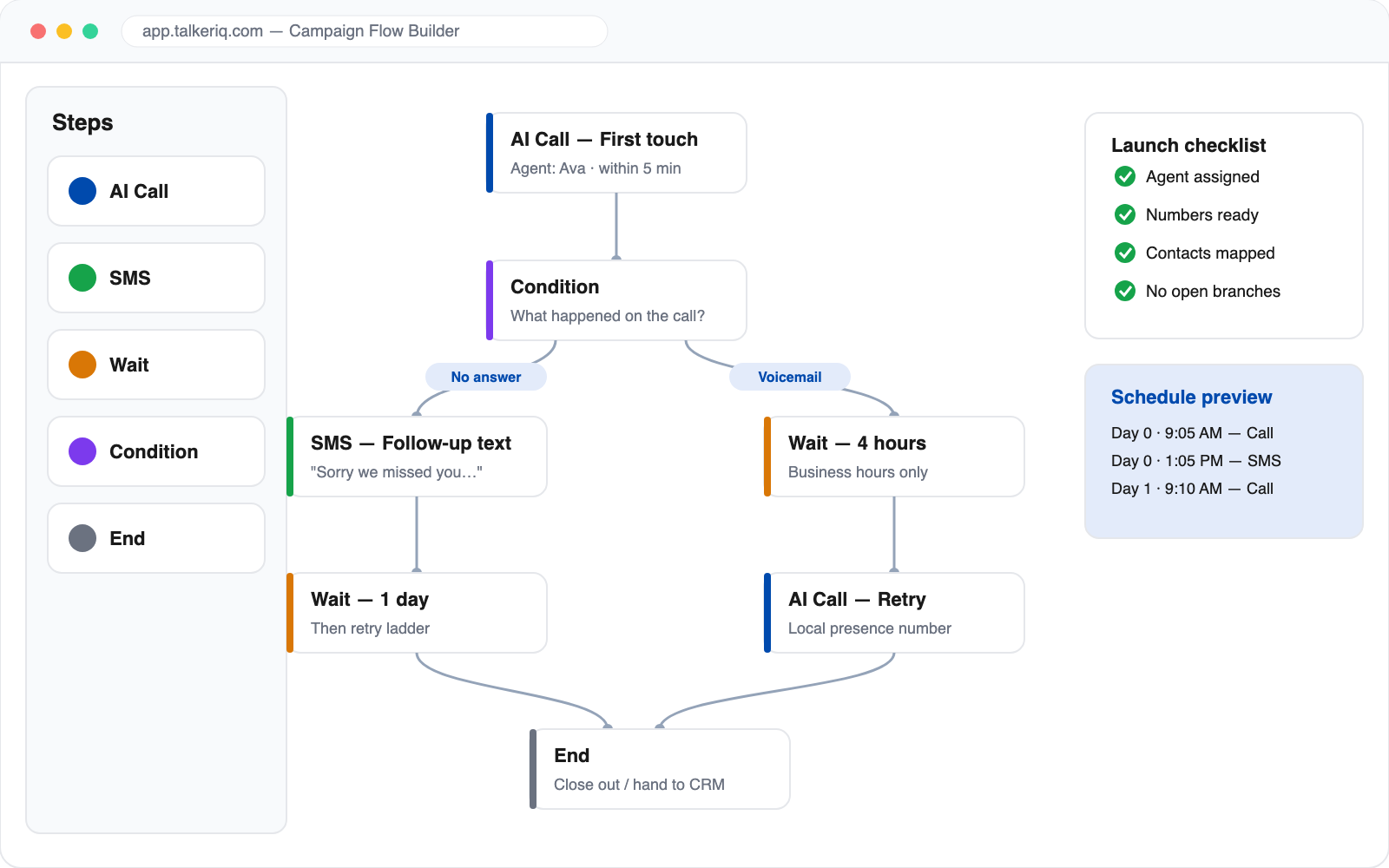Open the AI Call — Retry node
This screenshot has height=868, width=1389.
click(x=894, y=613)
